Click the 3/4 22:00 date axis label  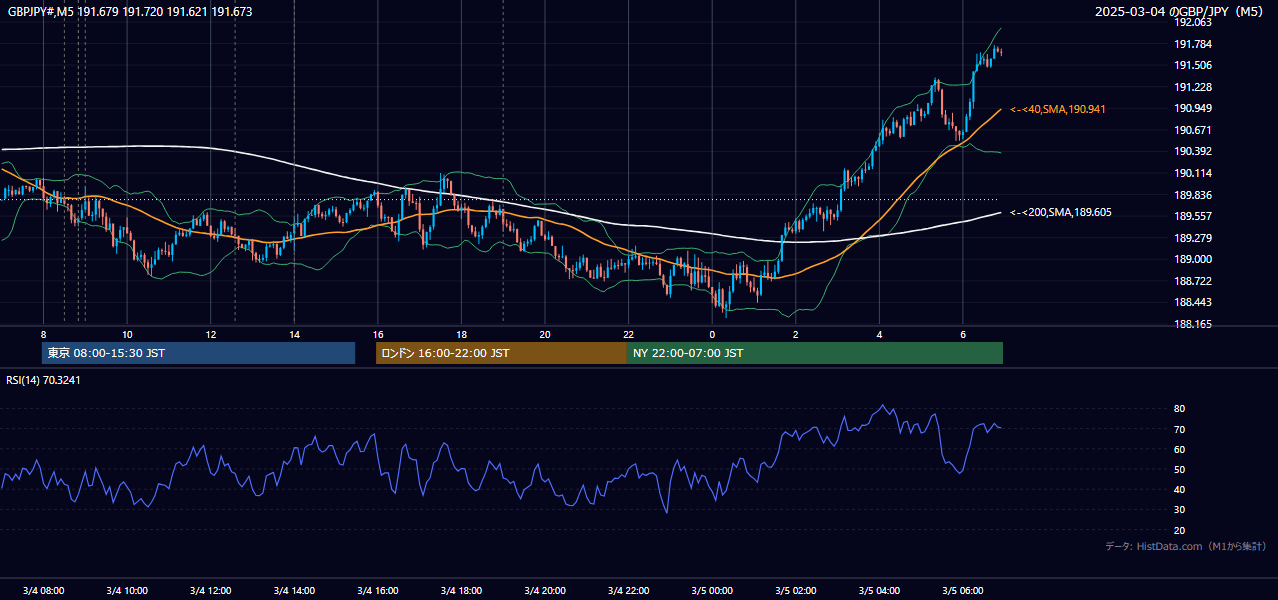628,590
